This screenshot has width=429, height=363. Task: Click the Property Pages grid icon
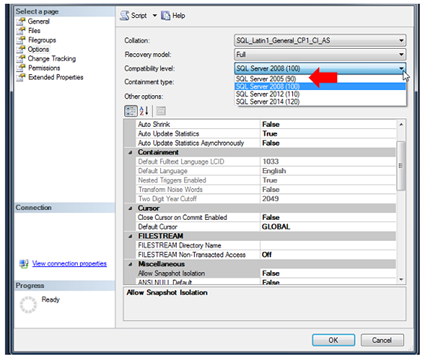161,111
